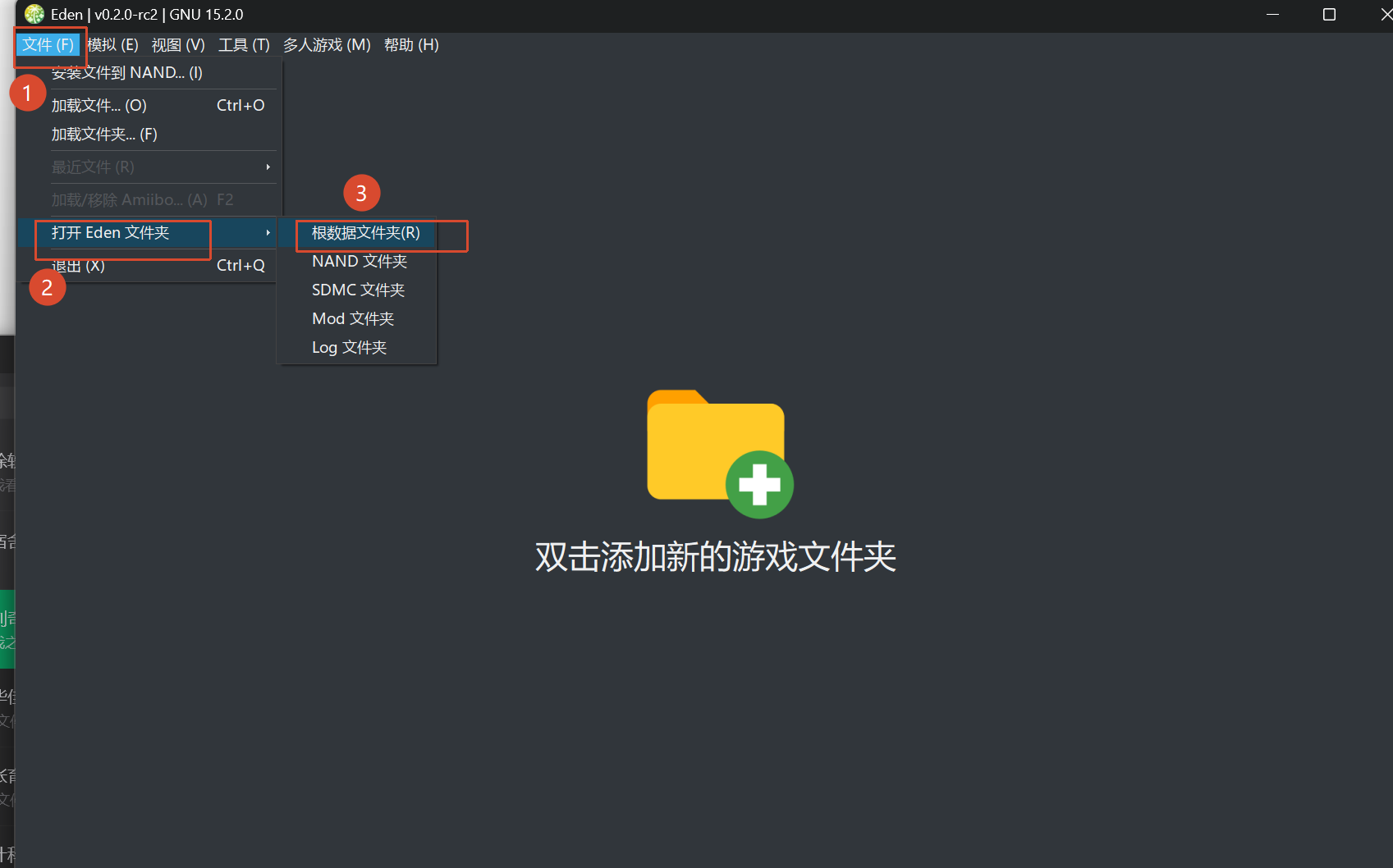Screen dimensions: 1393x868
Task: Maximize the Eden window
Action: pos(1329,14)
